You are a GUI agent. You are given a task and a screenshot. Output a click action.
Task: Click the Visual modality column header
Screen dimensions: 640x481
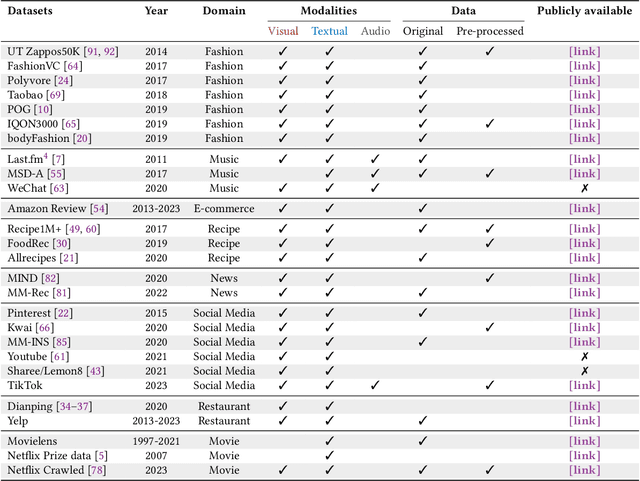click(x=283, y=31)
